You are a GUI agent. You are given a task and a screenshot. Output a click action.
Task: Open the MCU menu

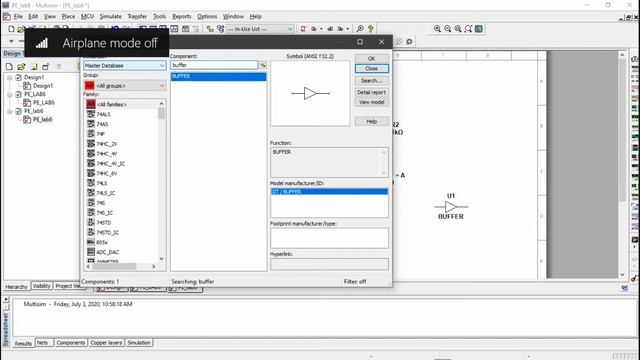[87, 16]
